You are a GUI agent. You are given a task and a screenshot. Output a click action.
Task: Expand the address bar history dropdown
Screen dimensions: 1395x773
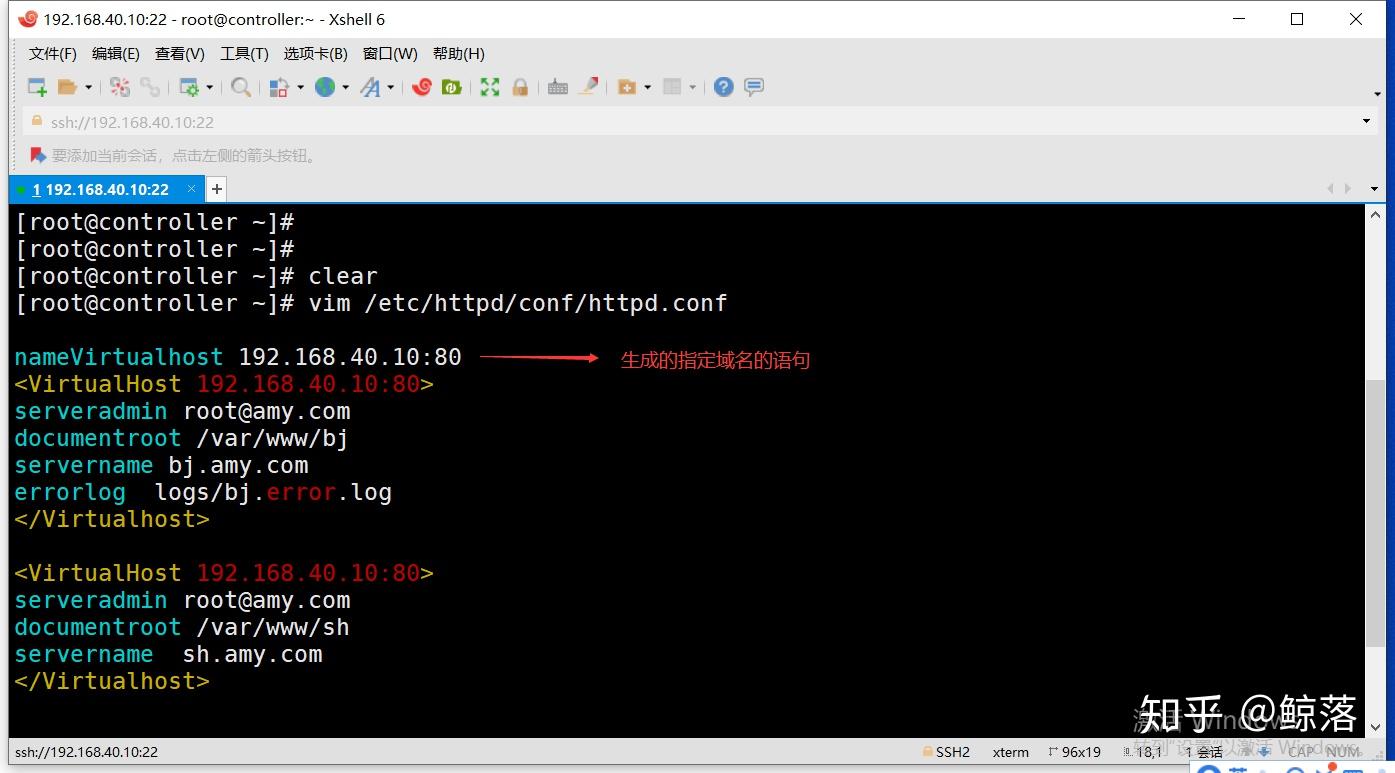[1366, 122]
